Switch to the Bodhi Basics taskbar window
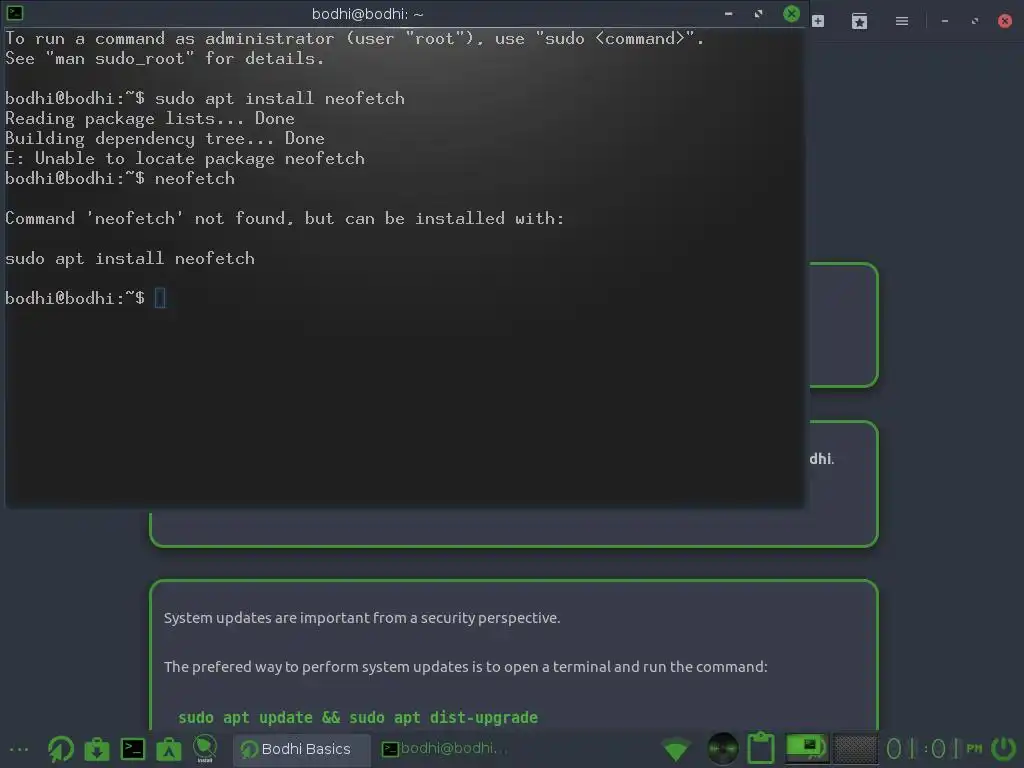 point(302,749)
